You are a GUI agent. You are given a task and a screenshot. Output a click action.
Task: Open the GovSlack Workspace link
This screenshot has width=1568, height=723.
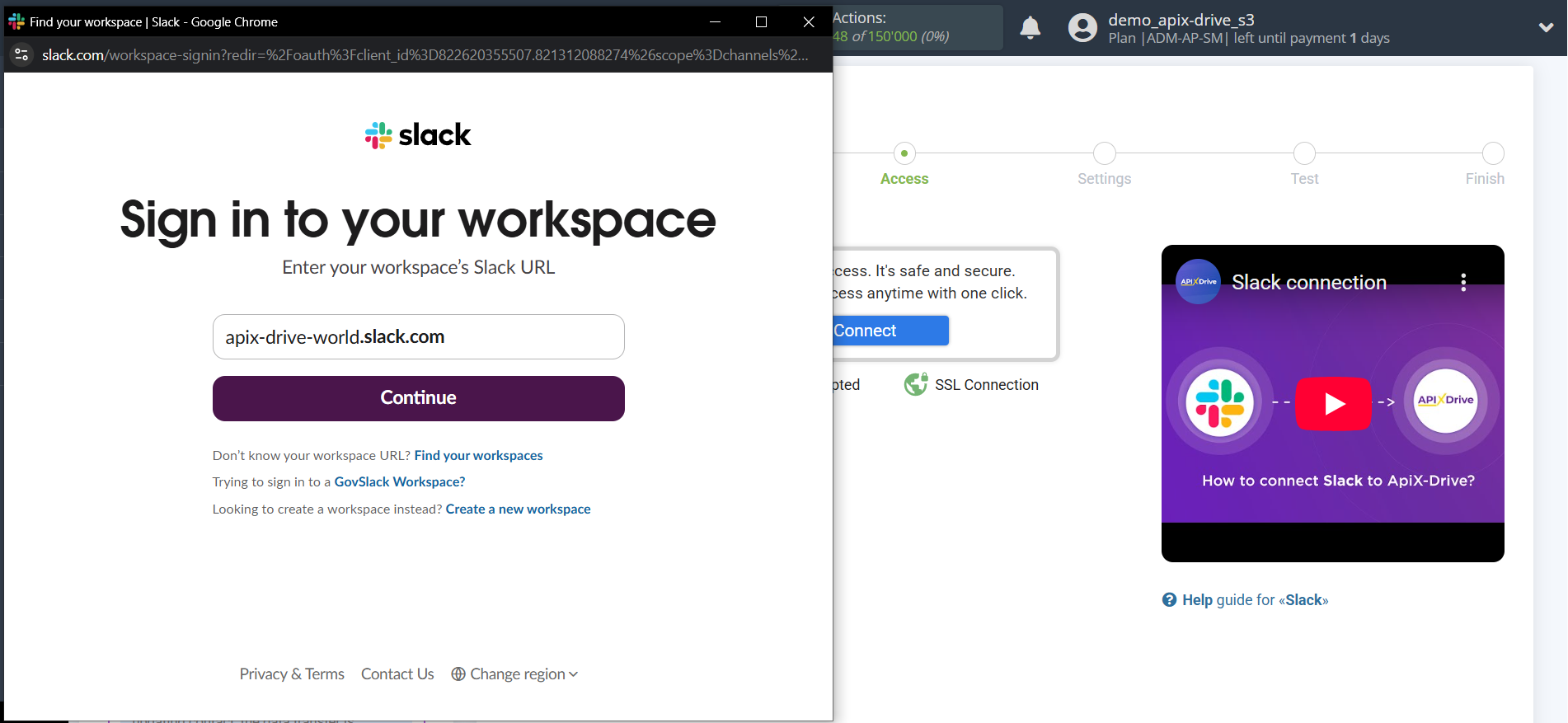click(400, 482)
